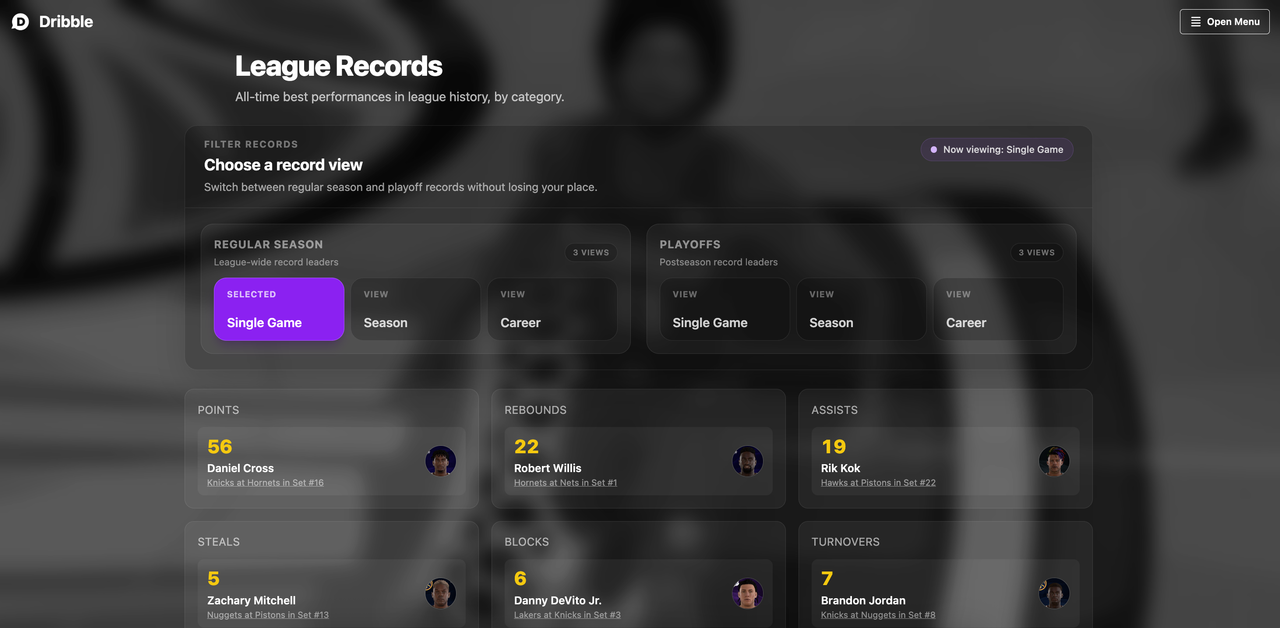Open Lakers at Knicks in Set #3 link

pyautogui.click(x=567, y=615)
